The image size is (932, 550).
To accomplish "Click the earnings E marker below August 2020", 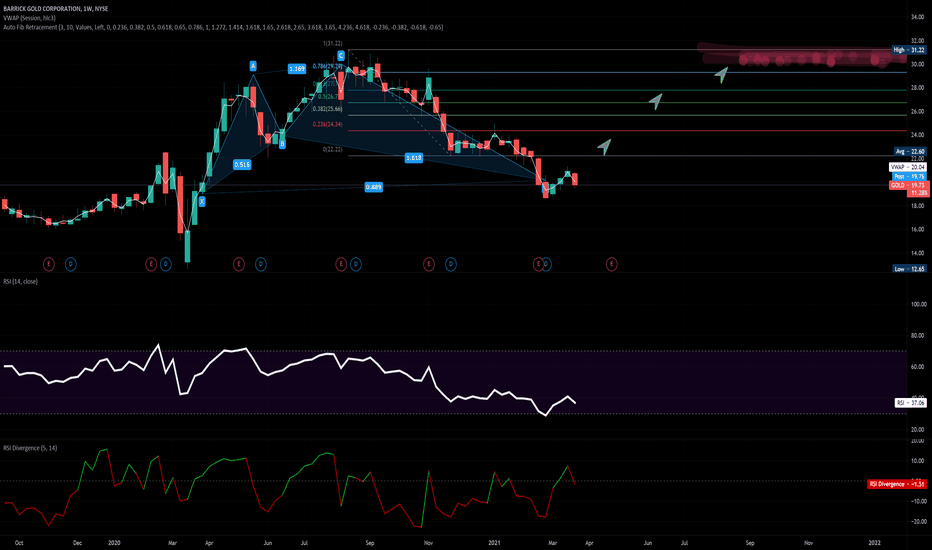I will (x=341, y=263).
